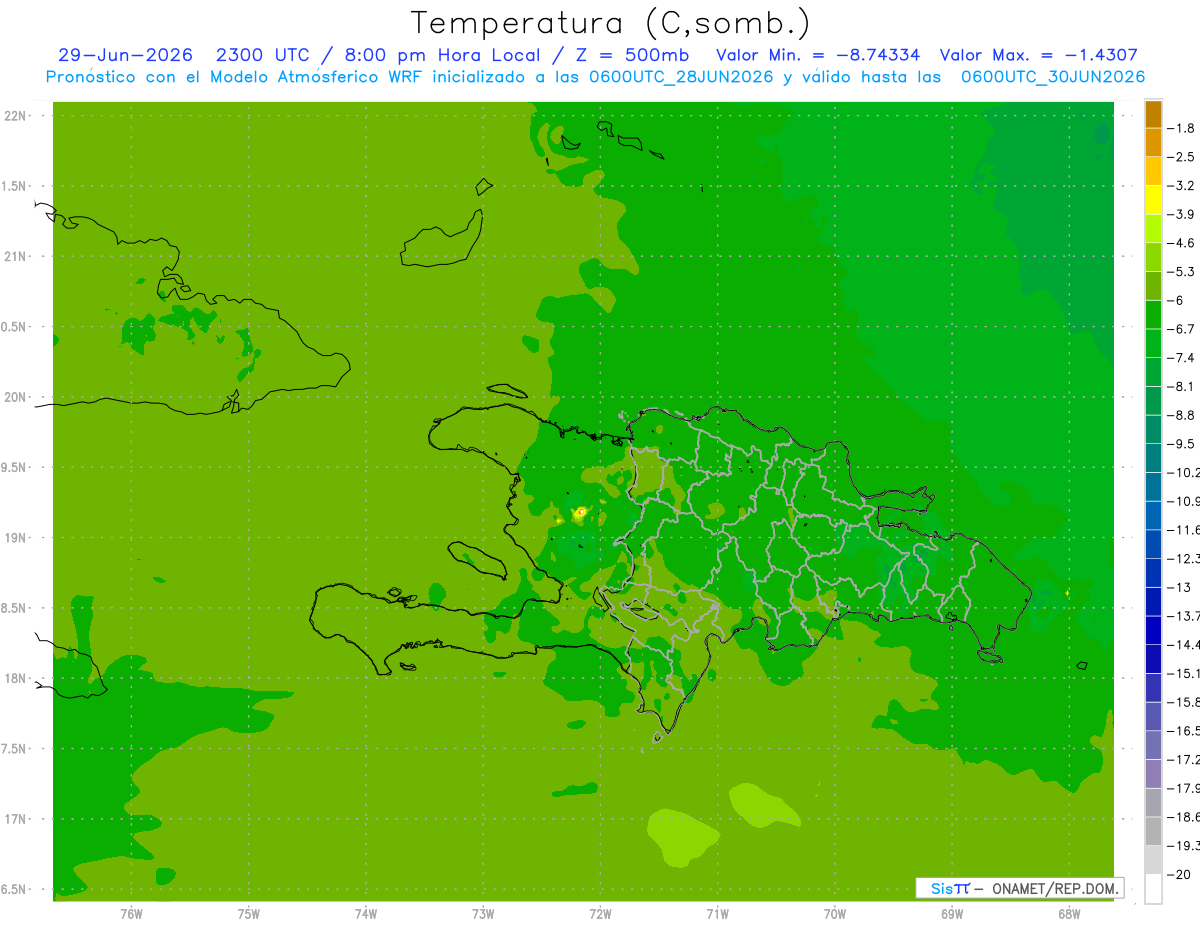Click the 'ONAMET/REP.DOM.' credit label
The image size is (1200, 927).
coord(1054,888)
